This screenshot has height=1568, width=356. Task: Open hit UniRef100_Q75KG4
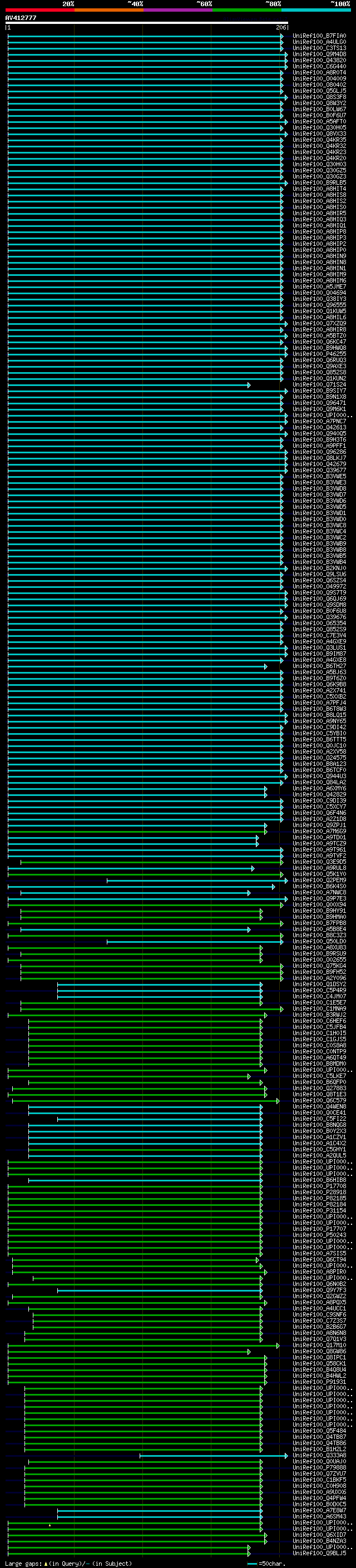click(319, 966)
